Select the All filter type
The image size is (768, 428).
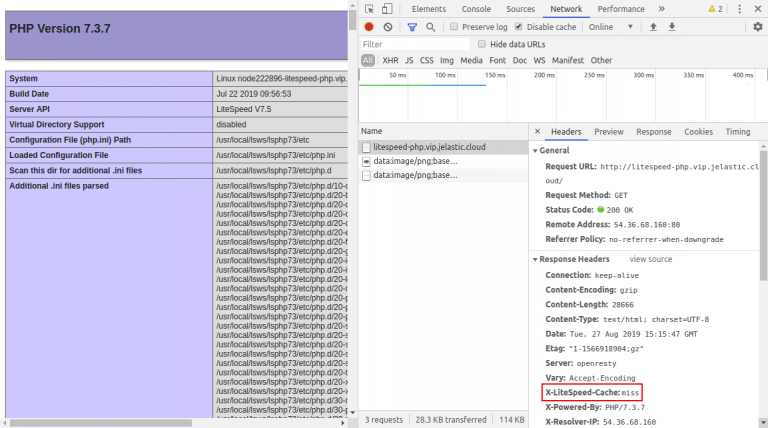click(x=368, y=60)
